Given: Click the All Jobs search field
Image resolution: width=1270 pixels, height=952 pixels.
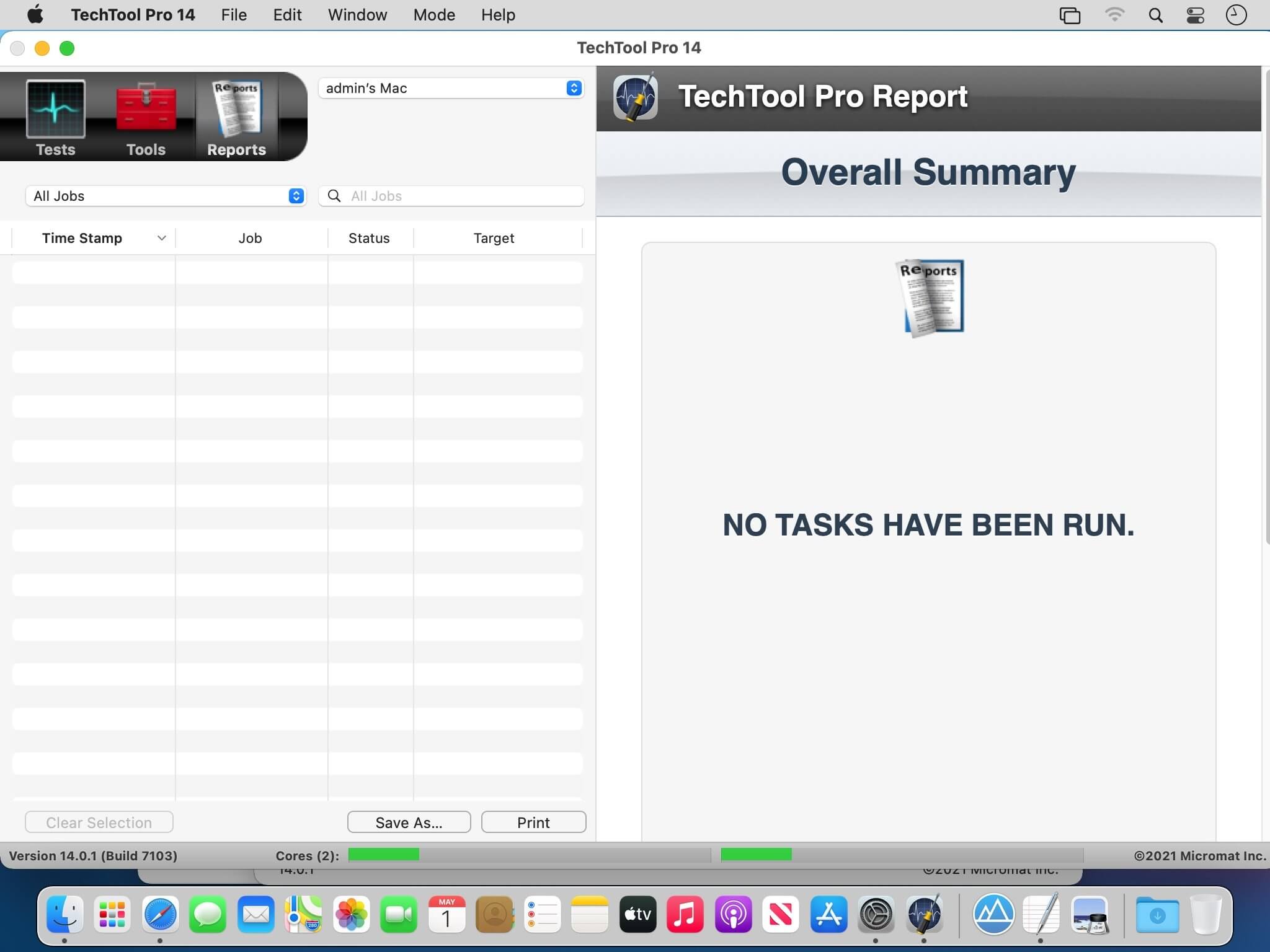Looking at the screenshot, I should pyautogui.click(x=451, y=196).
